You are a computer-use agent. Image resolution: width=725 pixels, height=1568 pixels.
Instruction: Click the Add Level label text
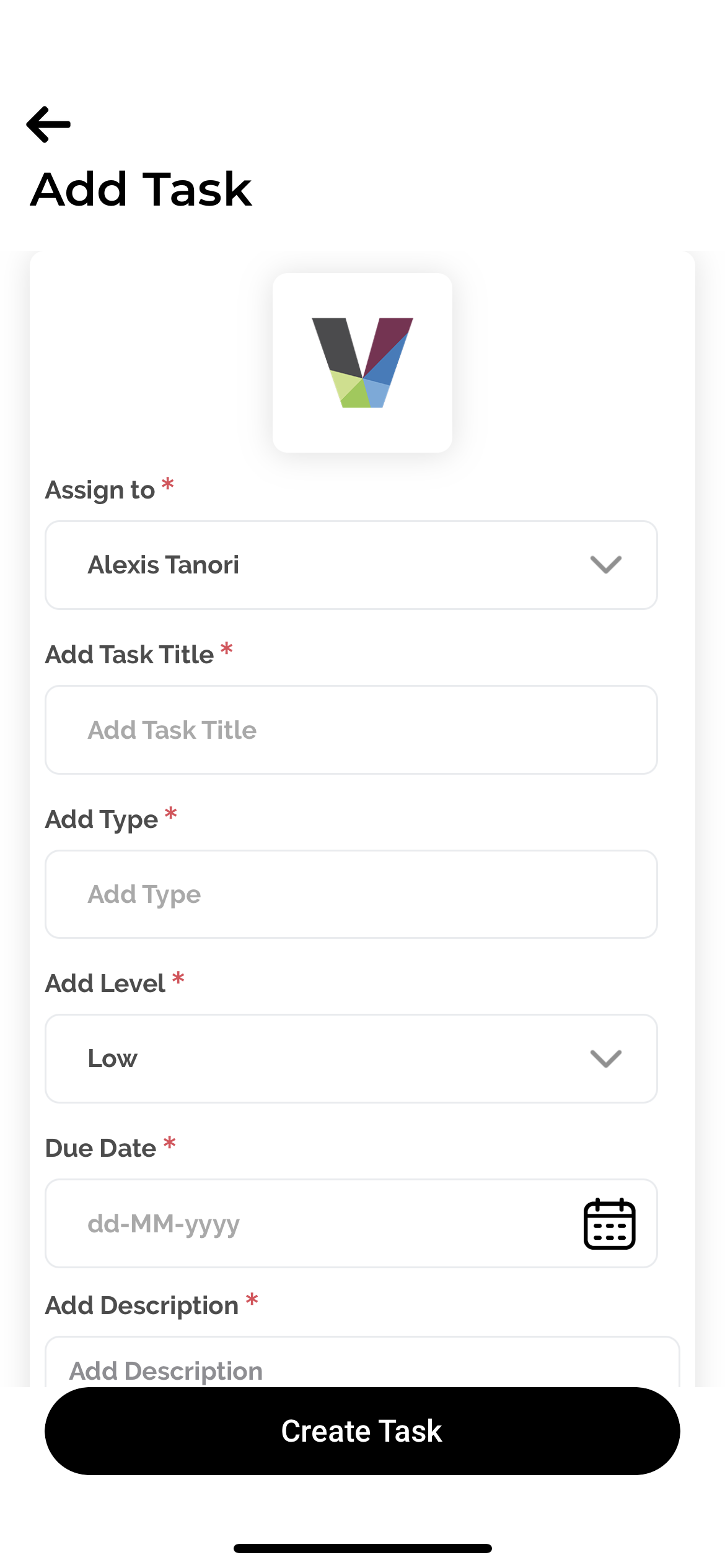pyautogui.click(x=105, y=983)
